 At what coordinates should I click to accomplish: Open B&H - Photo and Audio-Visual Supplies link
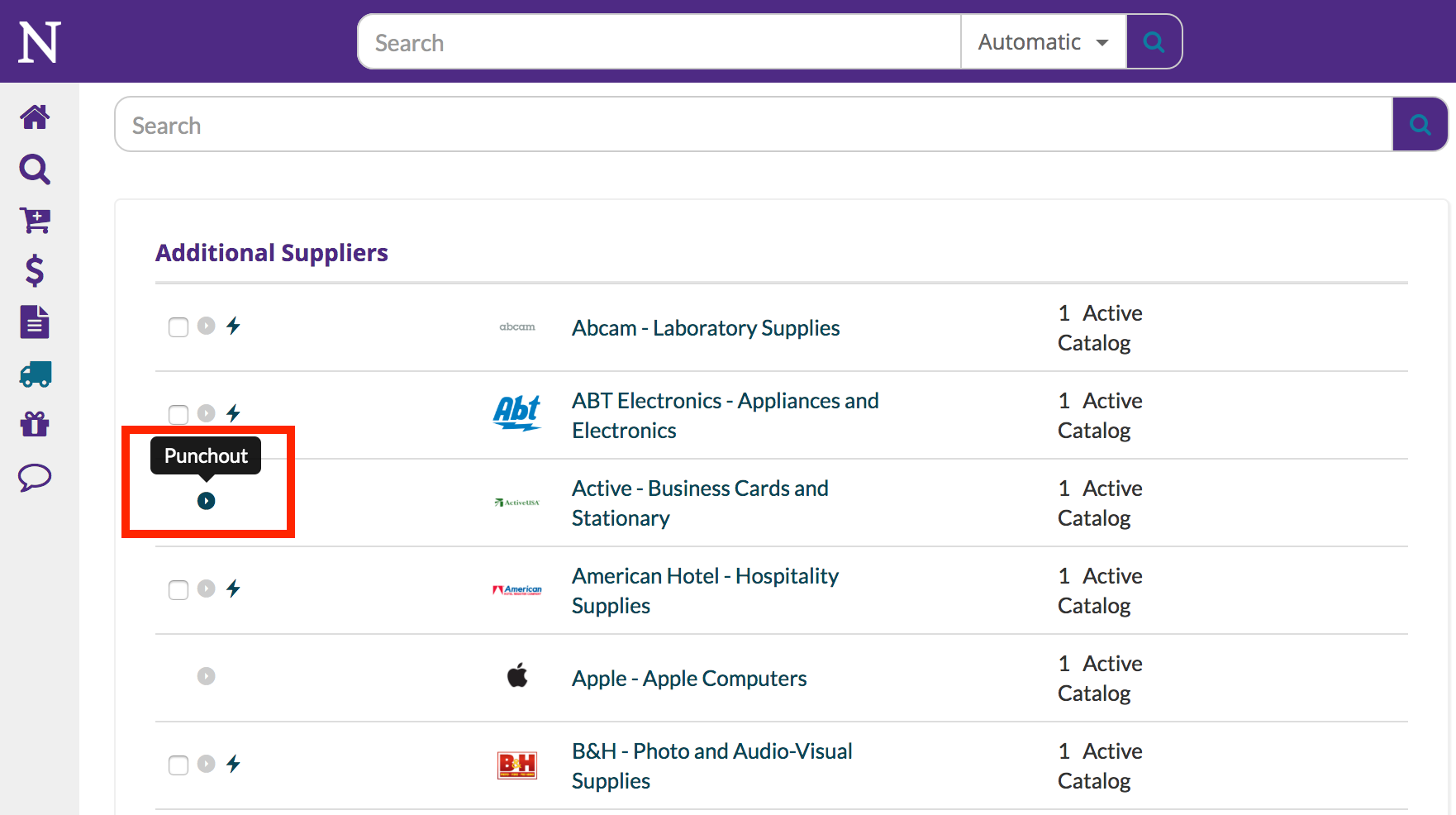(x=712, y=766)
